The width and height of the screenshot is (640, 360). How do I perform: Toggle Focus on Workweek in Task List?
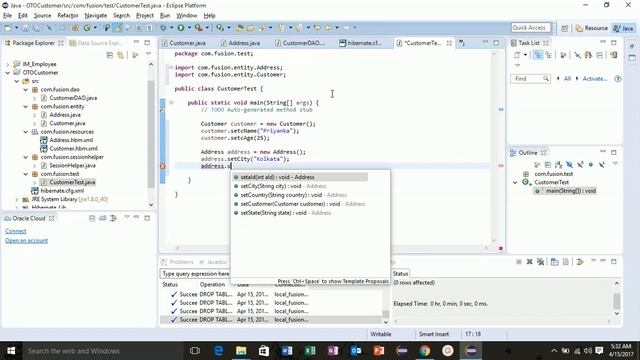(x=563, y=55)
